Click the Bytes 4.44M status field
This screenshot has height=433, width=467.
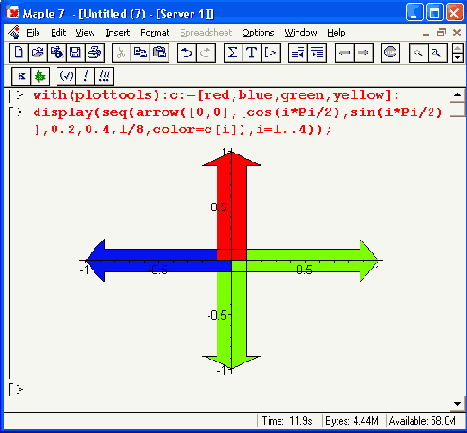click(x=352, y=421)
